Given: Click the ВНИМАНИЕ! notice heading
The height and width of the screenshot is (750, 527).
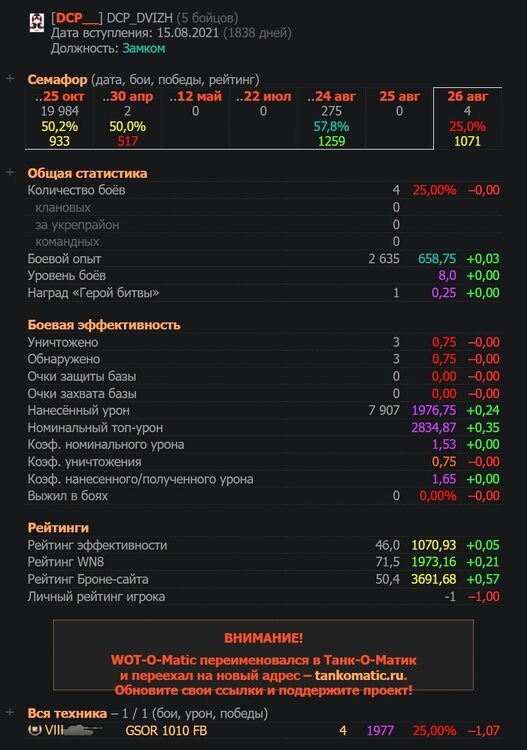Looking at the screenshot, I should pyautogui.click(x=264, y=638).
